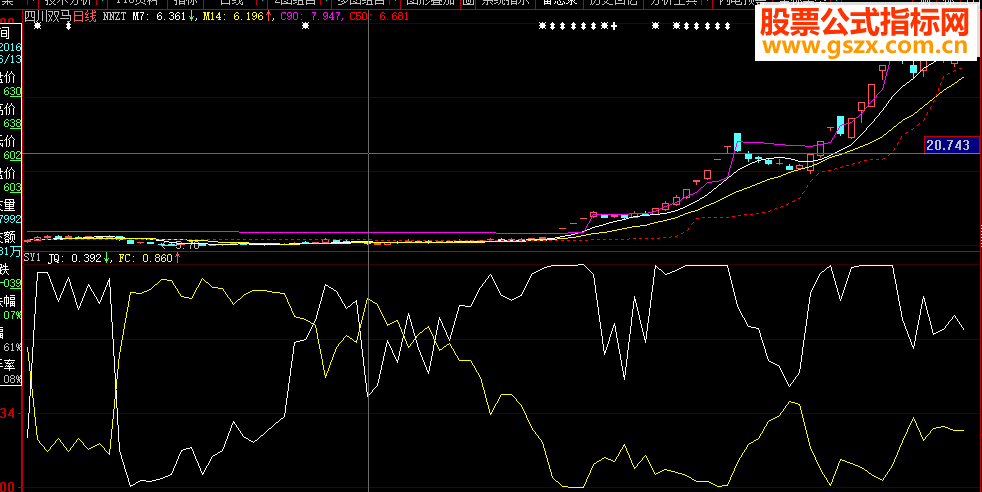Image resolution: width=982 pixels, height=492 pixels.
Task: Click the red up arrow beside FC 0.860
Action: click(177, 258)
